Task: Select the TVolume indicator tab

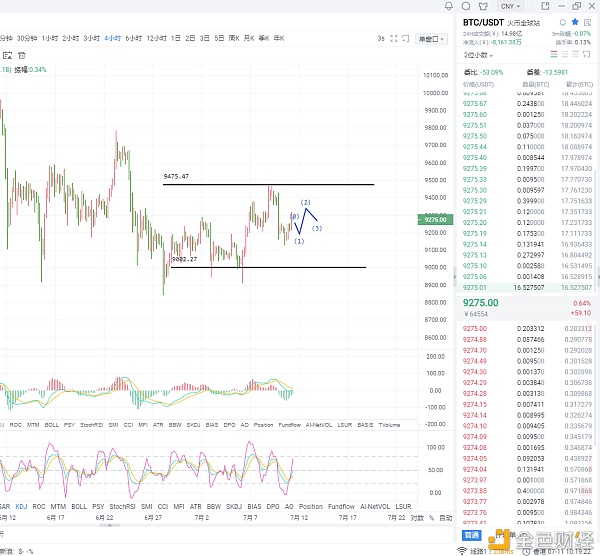Action: [x=389, y=425]
